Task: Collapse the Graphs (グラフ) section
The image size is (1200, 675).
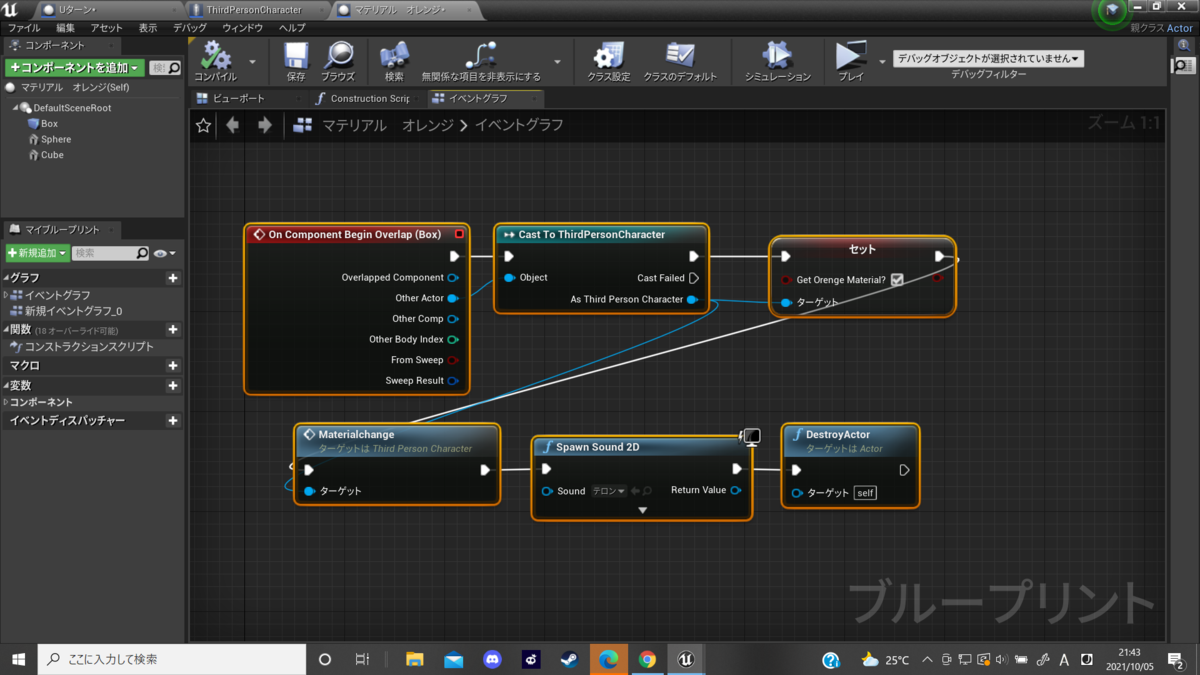Action: point(6,278)
